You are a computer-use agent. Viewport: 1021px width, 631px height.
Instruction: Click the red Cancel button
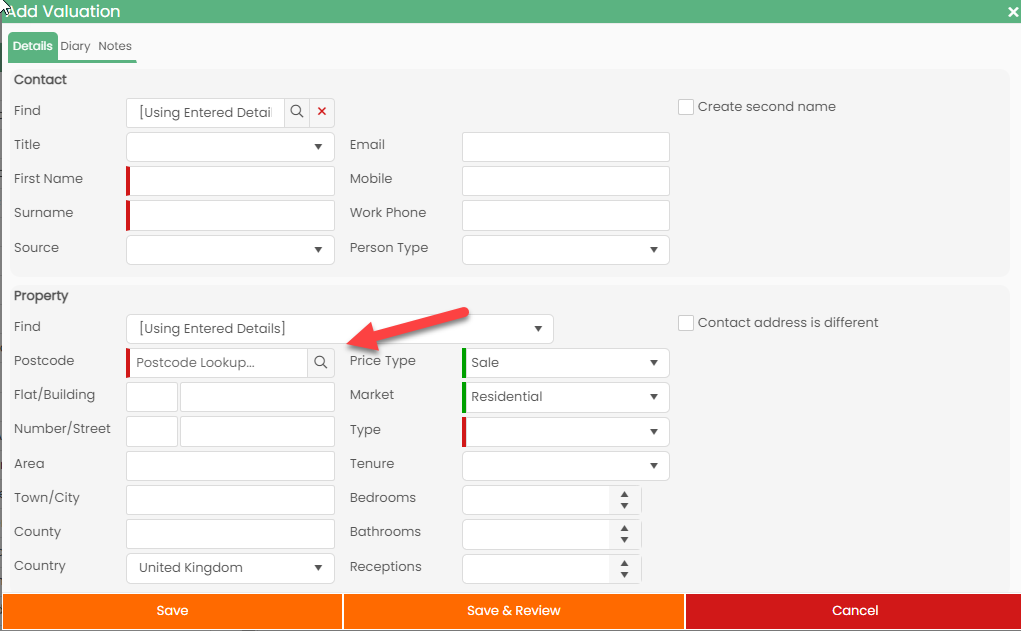coord(854,611)
